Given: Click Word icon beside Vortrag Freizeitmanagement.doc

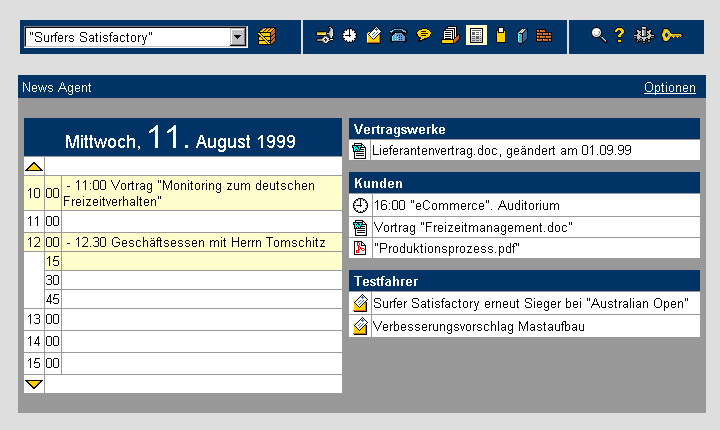Looking at the screenshot, I should coord(360,227).
